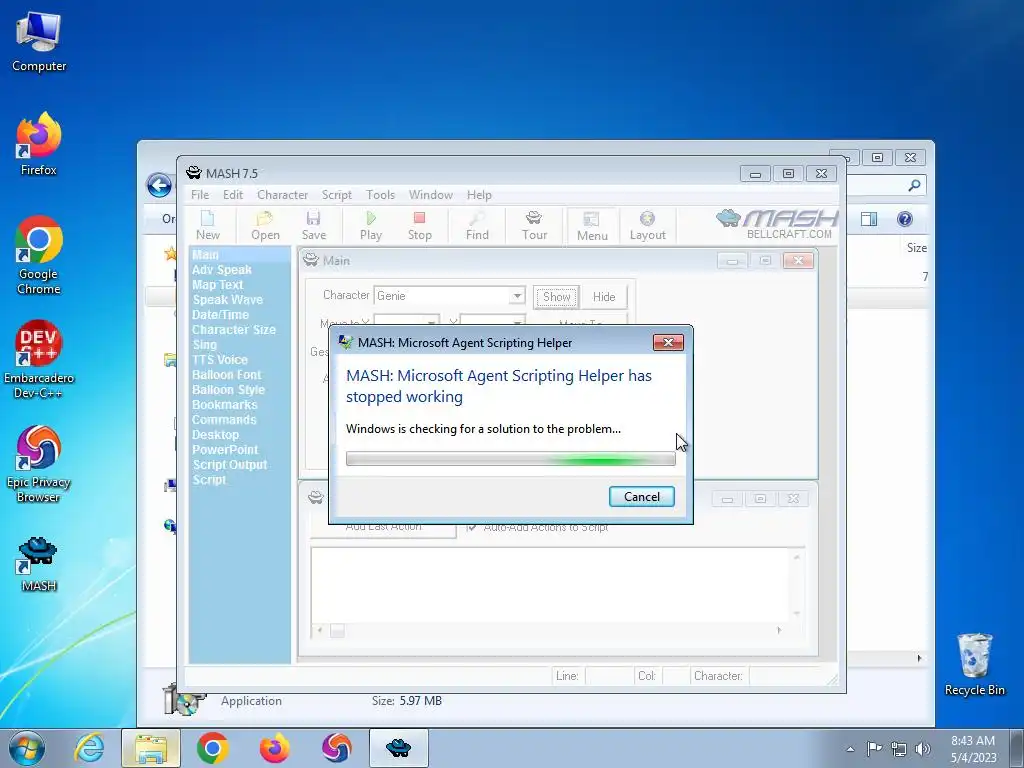Image resolution: width=1024 pixels, height=768 pixels.
Task: Open the Help menu
Action: pyautogui.click(x=479, y=195)
